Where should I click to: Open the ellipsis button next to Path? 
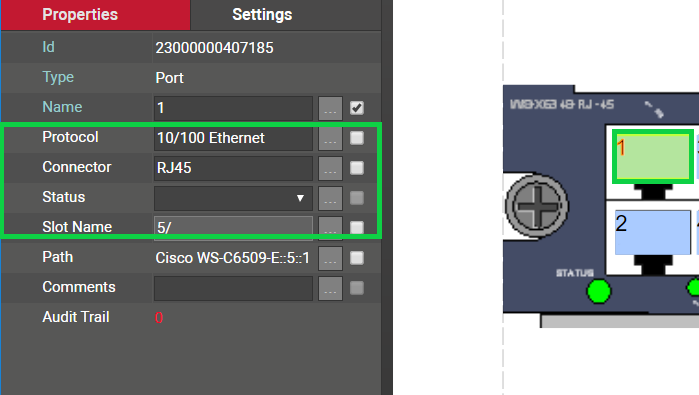pyautogui.click(x=330, y=258)
